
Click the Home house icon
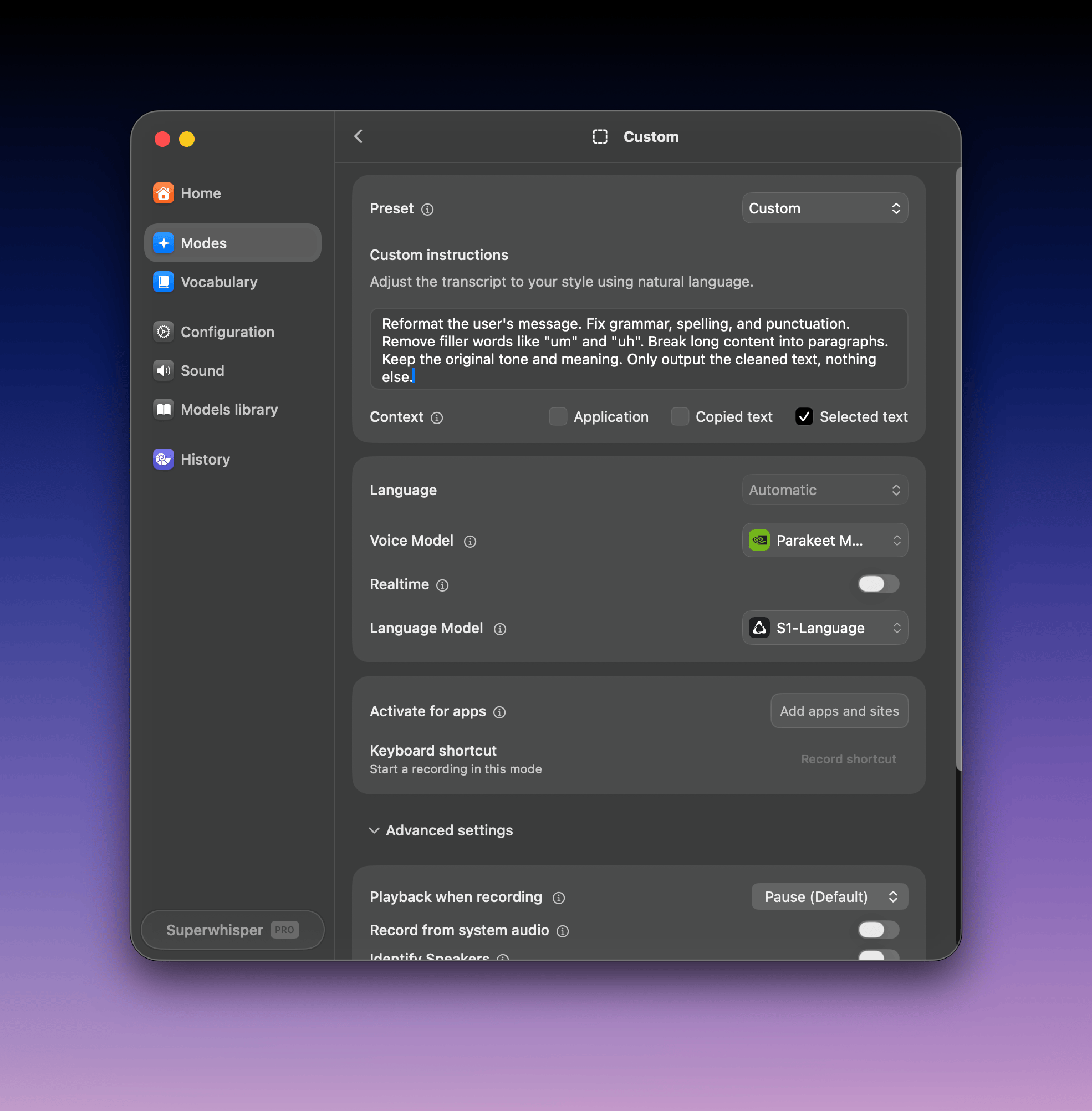tap(164, 193)
